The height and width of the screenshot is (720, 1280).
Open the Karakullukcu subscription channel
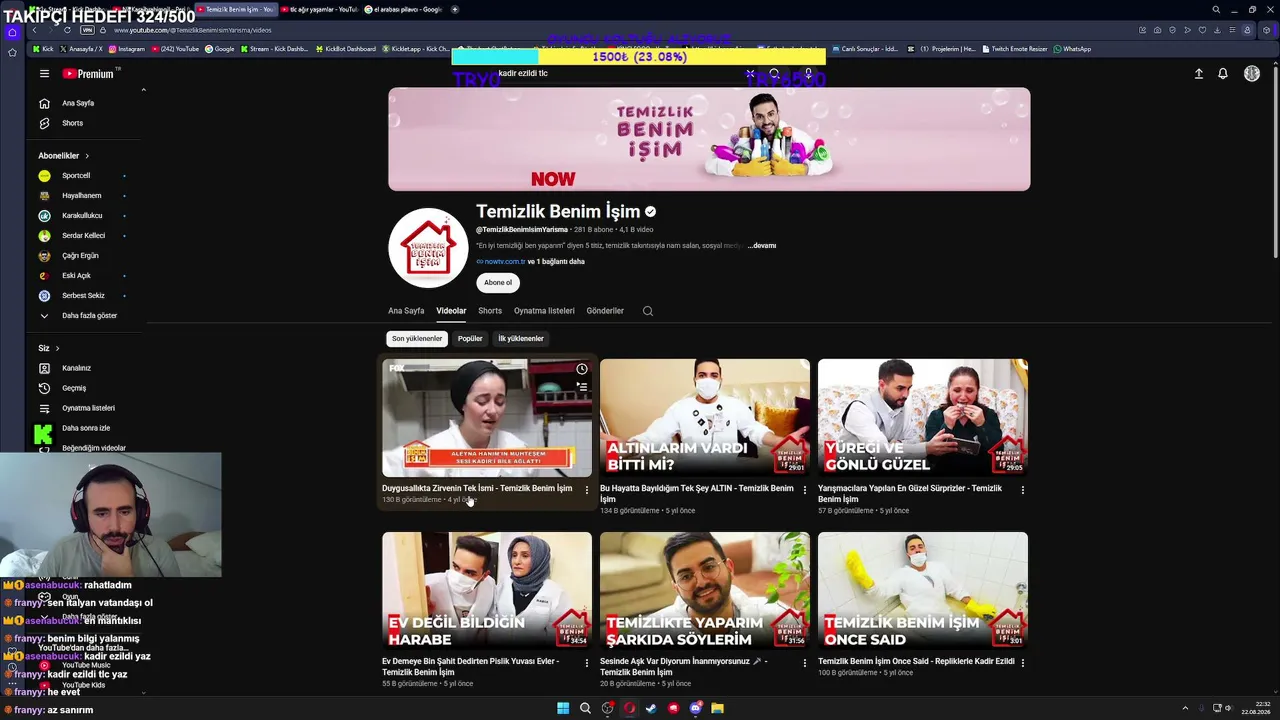coord(82,216)
